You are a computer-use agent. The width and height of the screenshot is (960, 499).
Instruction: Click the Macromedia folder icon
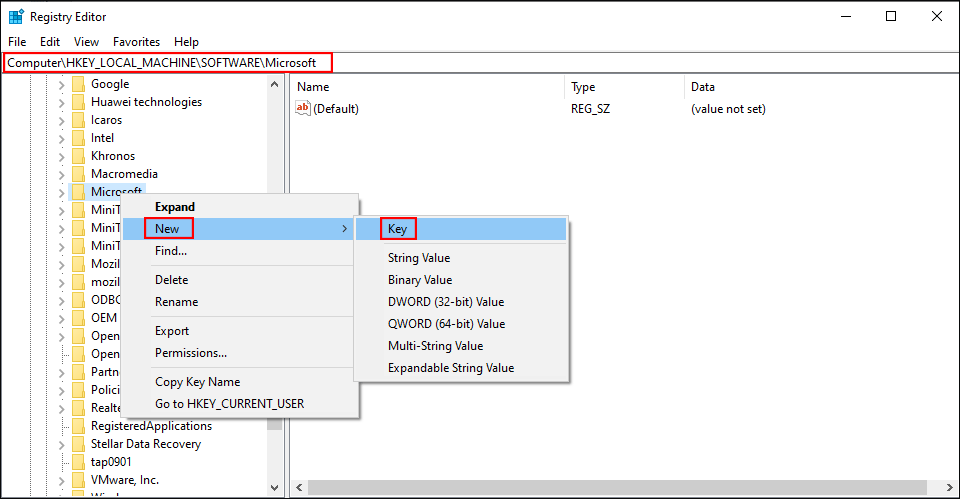[78, 174]
